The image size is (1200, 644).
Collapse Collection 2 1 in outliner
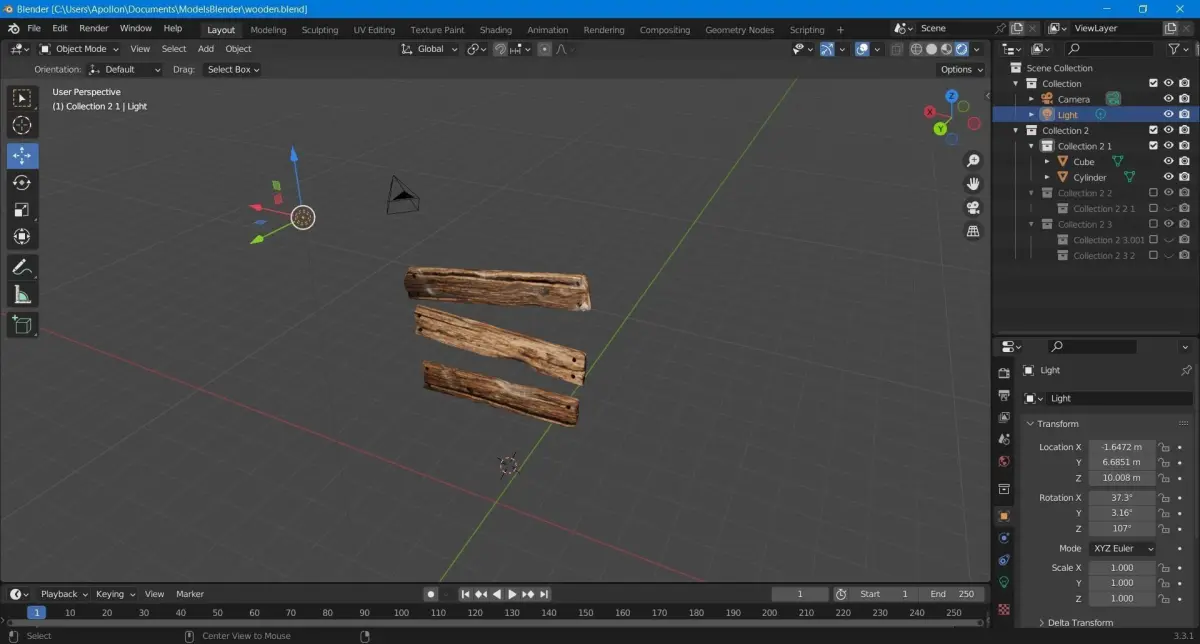pos(1032,146)
